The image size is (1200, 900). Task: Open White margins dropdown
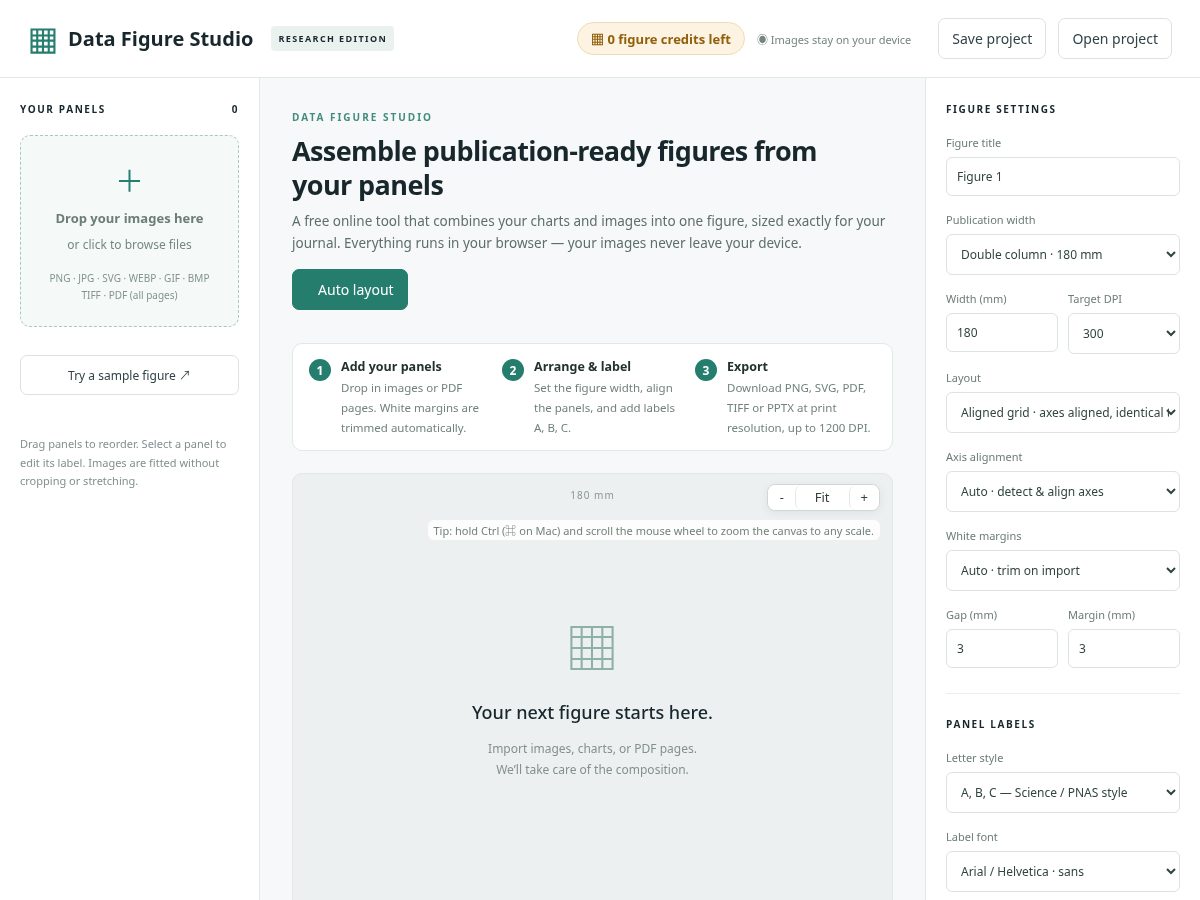click(x=1063, y=570)
